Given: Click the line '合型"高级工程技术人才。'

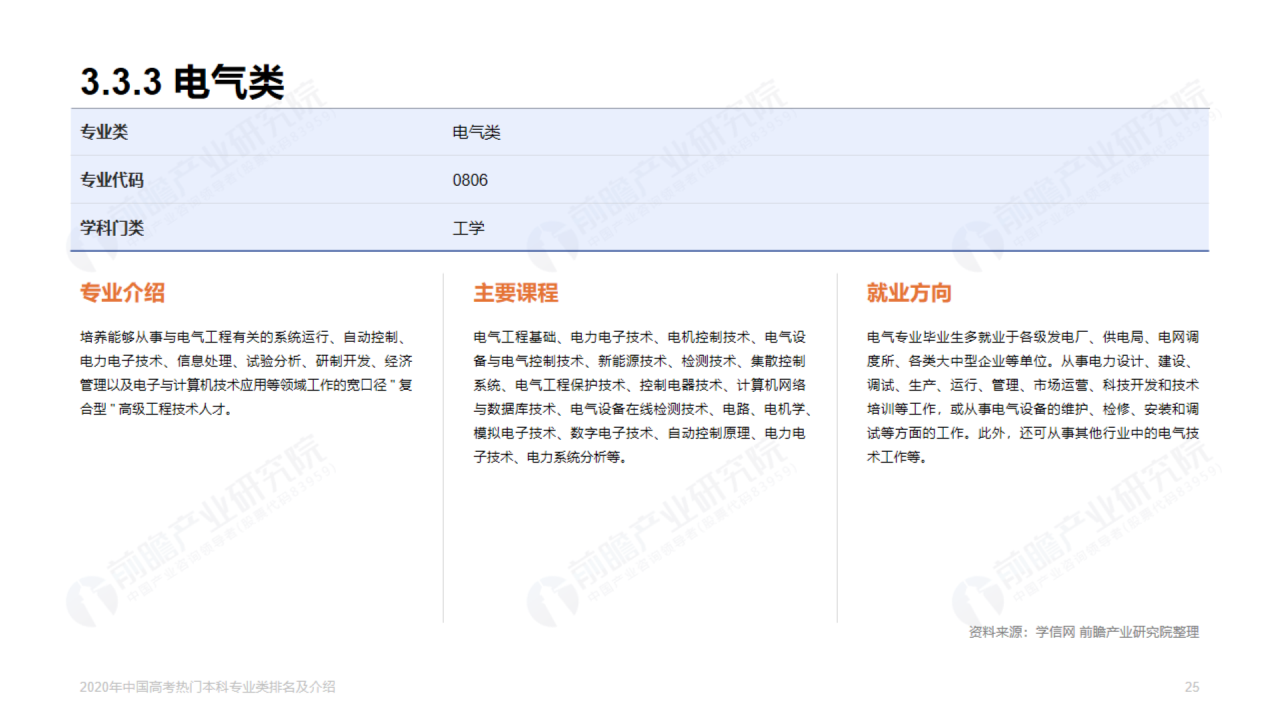Looking at the screenshot, I should pos(156,409).
